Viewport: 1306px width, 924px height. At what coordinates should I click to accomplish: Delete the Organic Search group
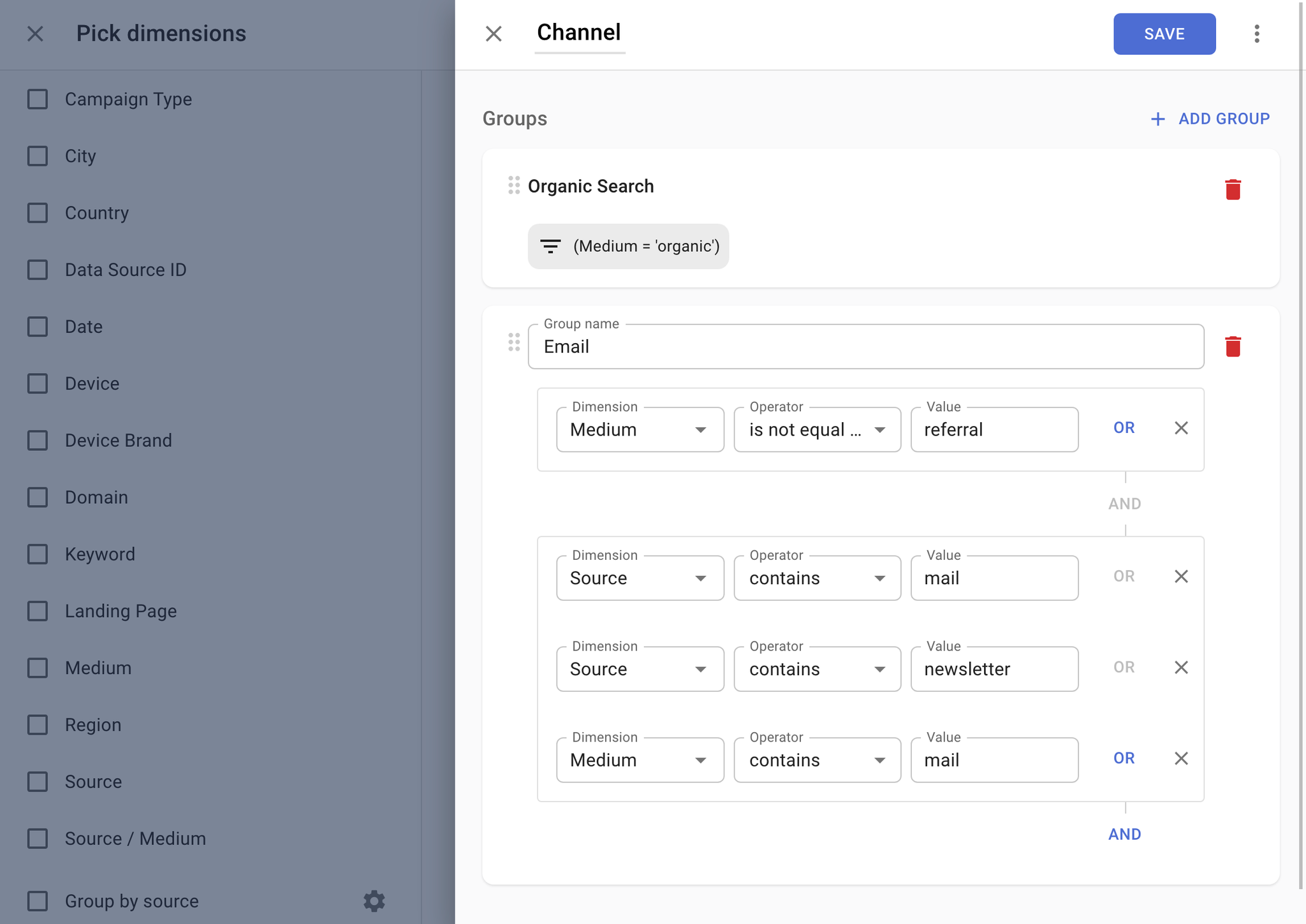tap(1233, 189)
